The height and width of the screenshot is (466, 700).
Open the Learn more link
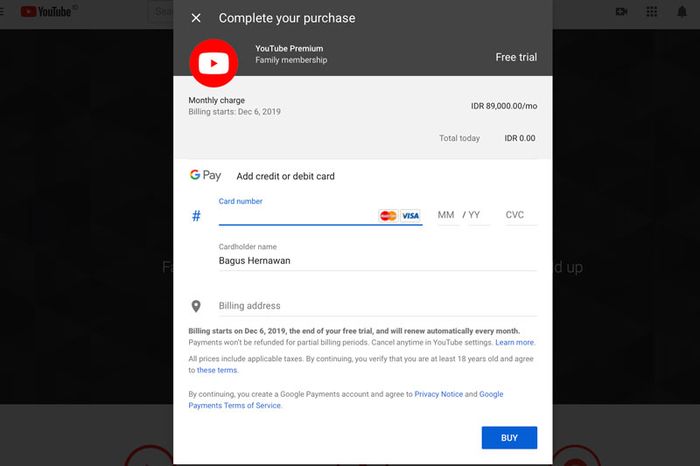[515, 343]
